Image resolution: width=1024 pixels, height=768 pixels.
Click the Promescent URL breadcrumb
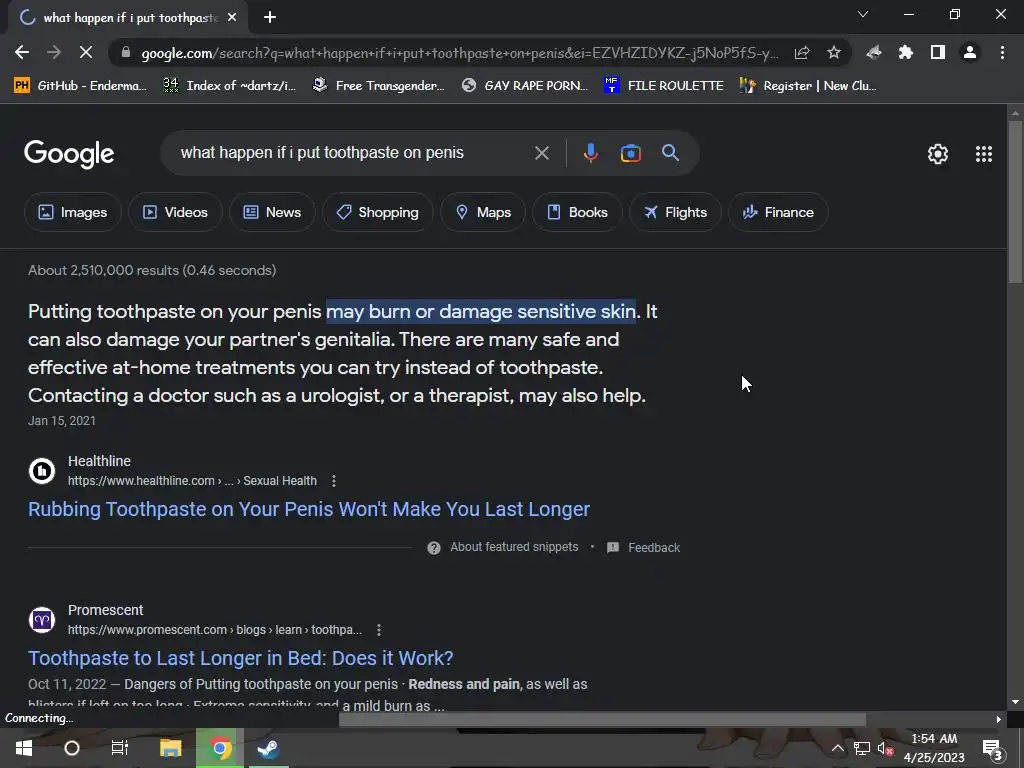(x=215, y=630)
